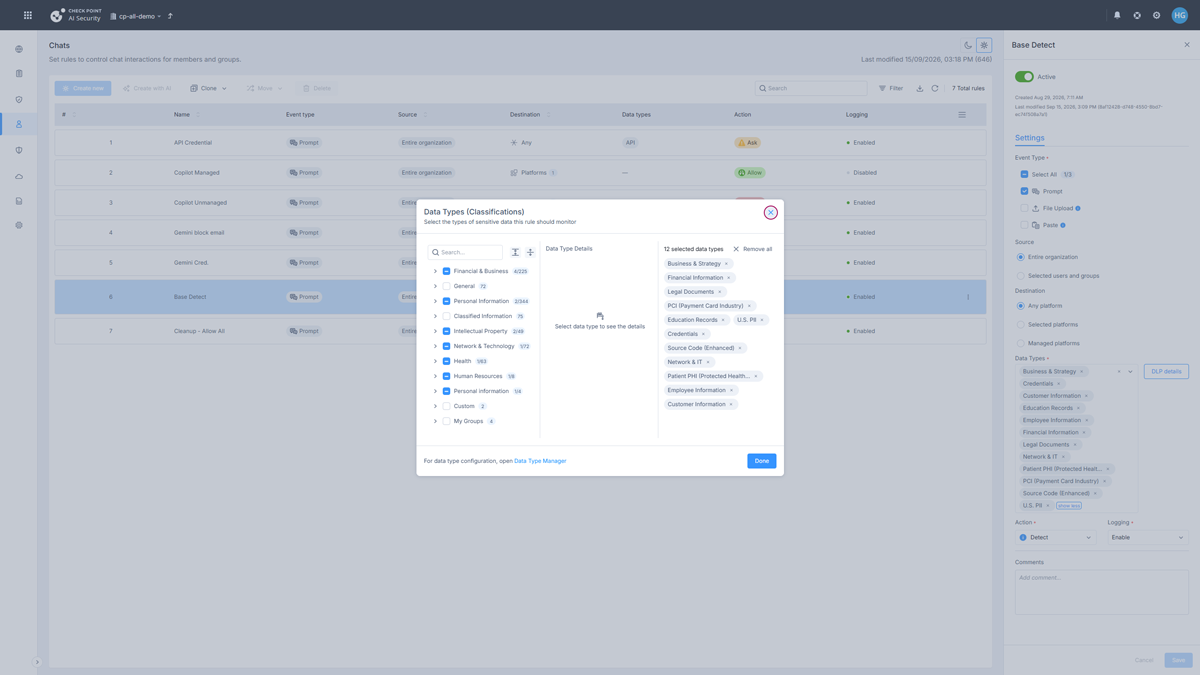Screen dimensions: 1200x675
Task: Switch to dark mode moon icon
Action: click(968, 45)
